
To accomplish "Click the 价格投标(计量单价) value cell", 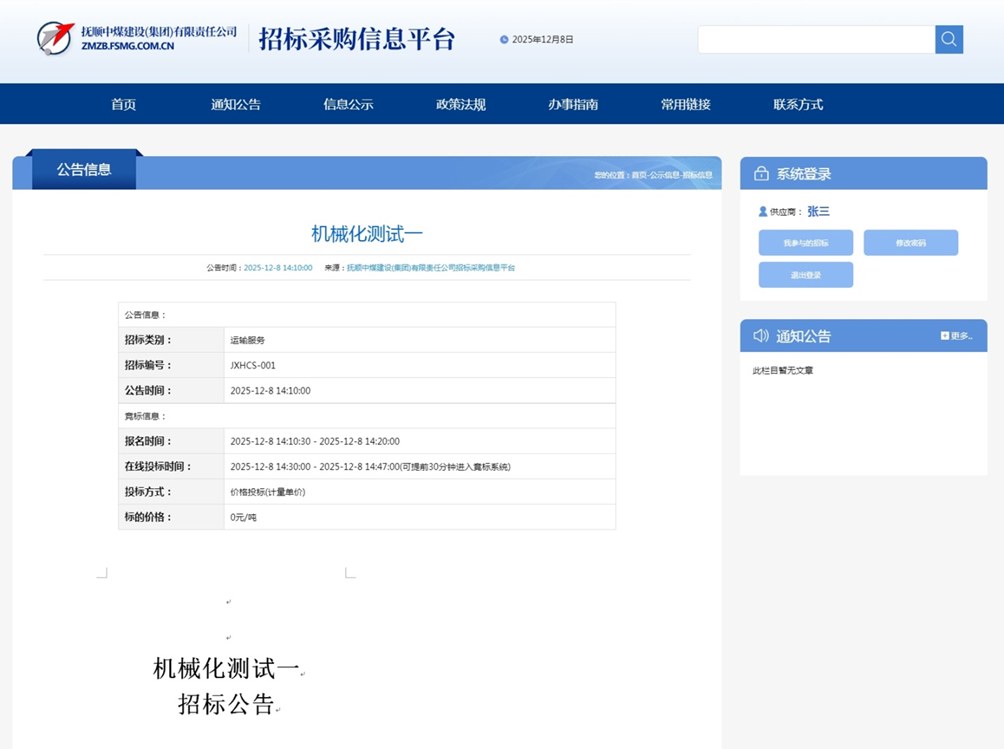I will pyautogui.click(x=419, y=492).
